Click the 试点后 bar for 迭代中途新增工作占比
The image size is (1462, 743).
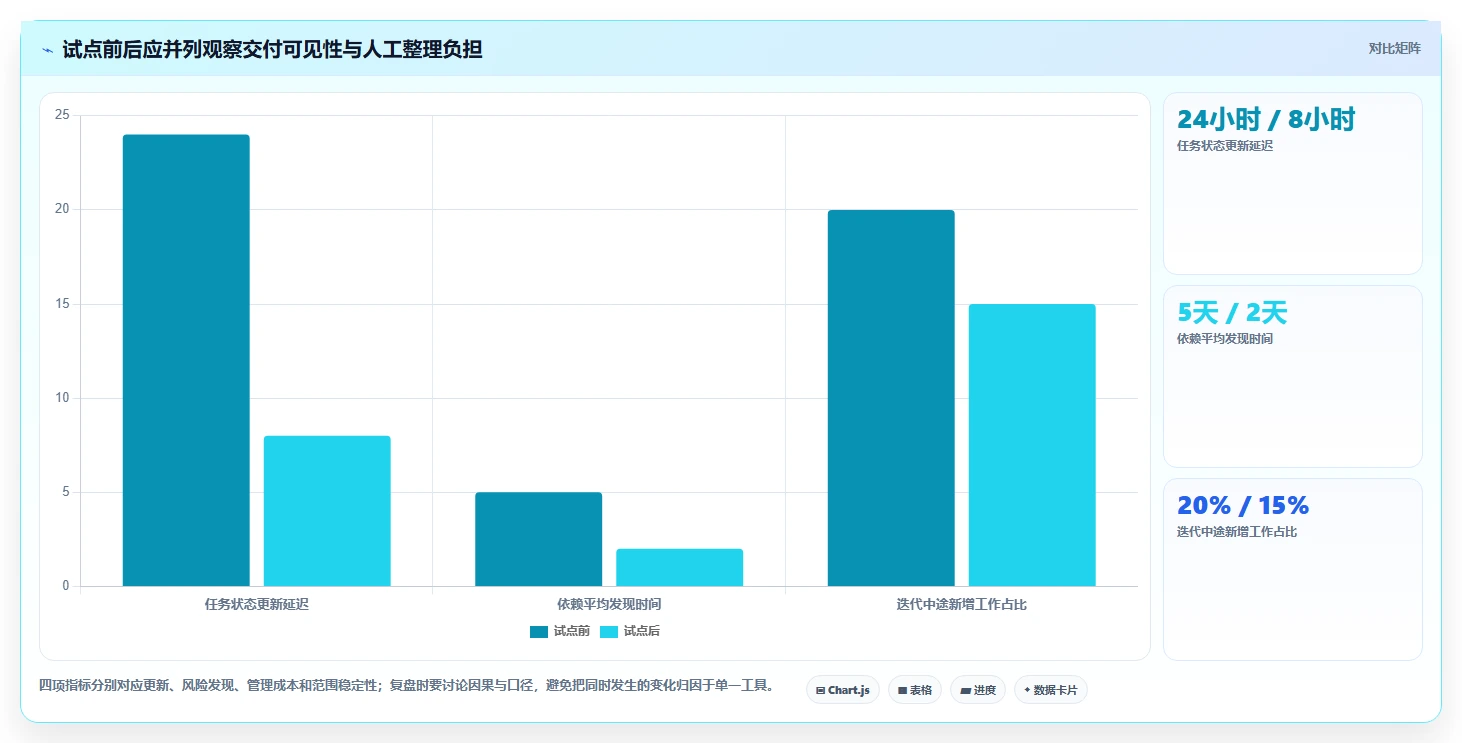point(1032,445)
